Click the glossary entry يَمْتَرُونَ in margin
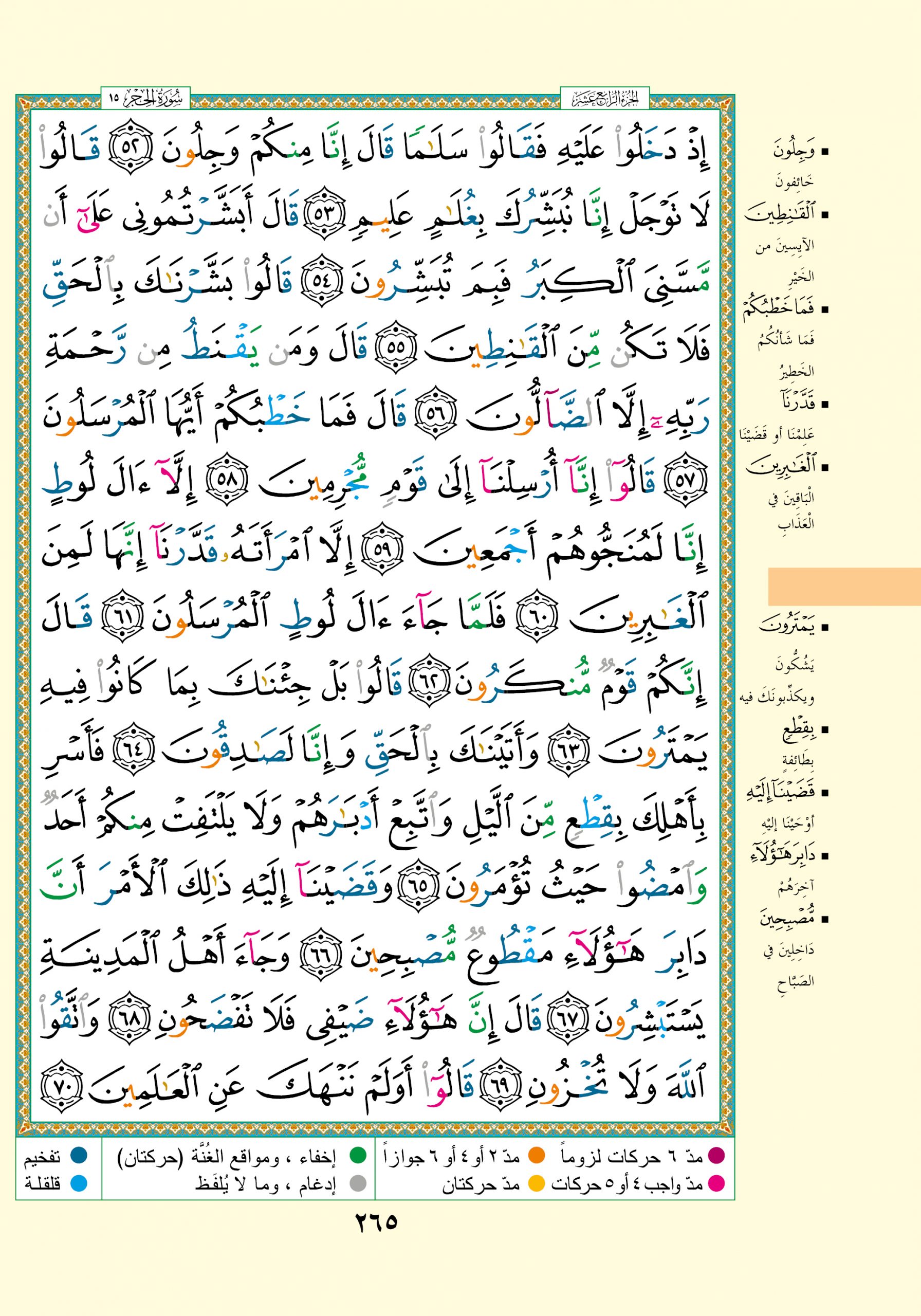Image resolution: width=921 pixels, height=1316 pixels. pos(787,627)
